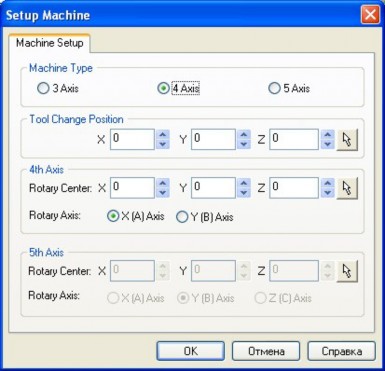This screenshot has height=371, width=385.
Task: Increase Tool Change Position Y value
Action: [244, 135]
